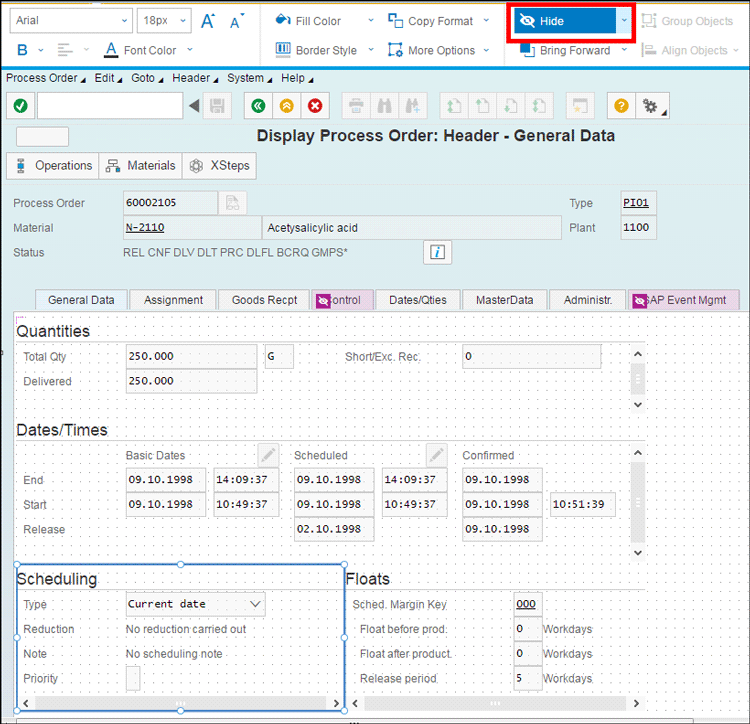Switch to the Dates/Qties tab
Screen dimensions: 750x724
point(418,300)
